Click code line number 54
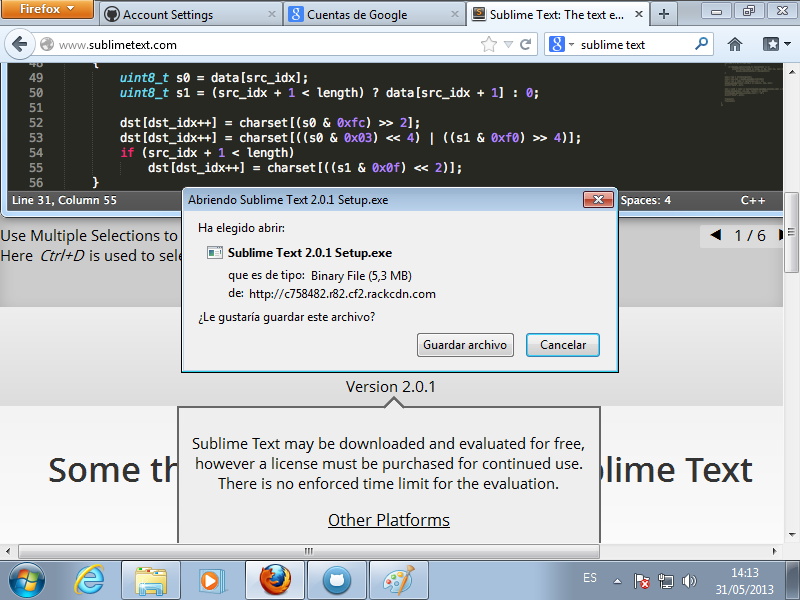 (x=36, y=153)
